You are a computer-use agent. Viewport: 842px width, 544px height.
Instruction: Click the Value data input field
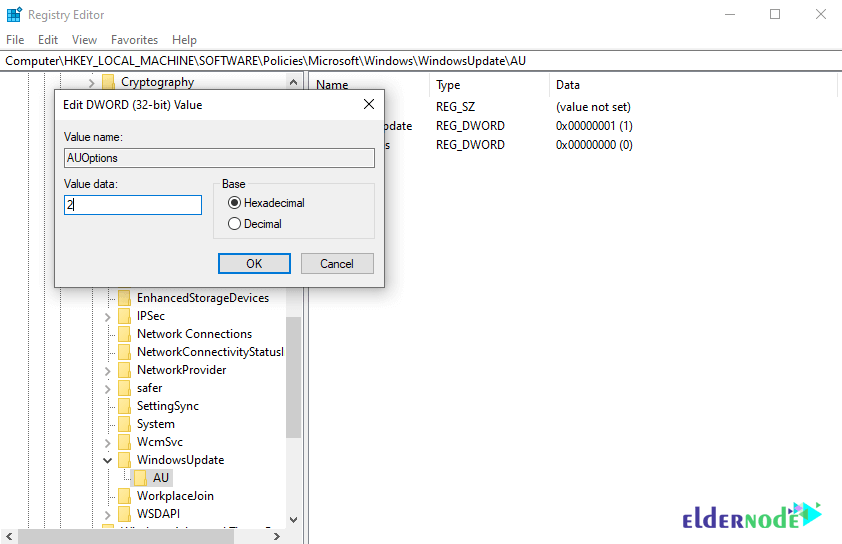(133, 205)
